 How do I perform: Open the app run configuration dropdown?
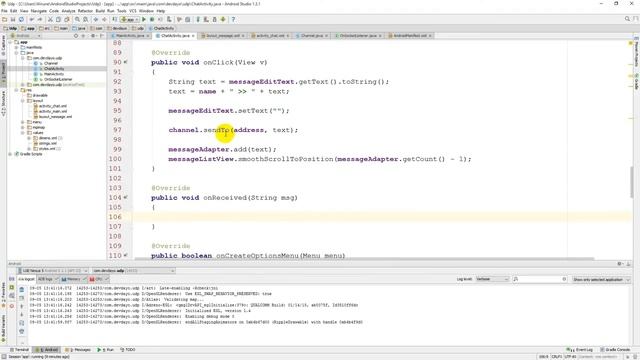129,19
